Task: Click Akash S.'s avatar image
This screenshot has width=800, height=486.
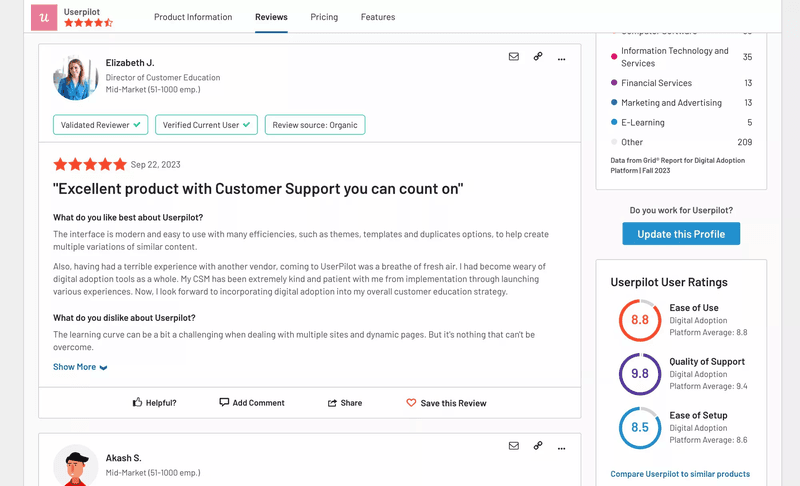Action: pyautogui.click(x=76, y=466)
